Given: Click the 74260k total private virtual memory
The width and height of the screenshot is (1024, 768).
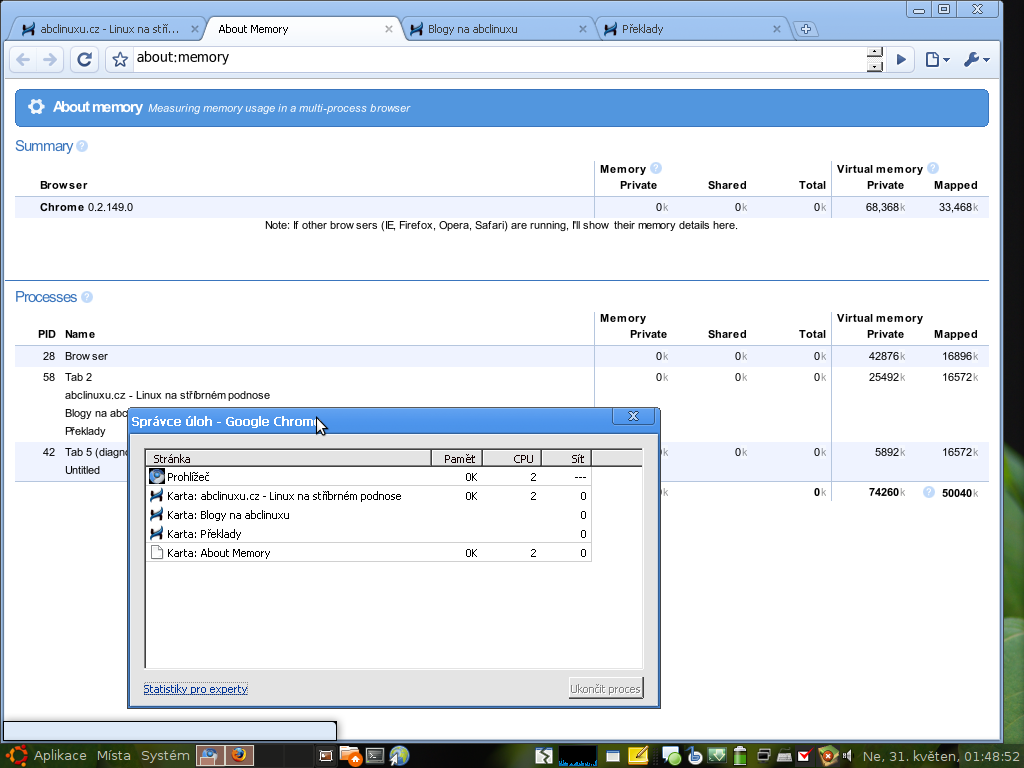Looking at the screenshot, I should (887, 492).
